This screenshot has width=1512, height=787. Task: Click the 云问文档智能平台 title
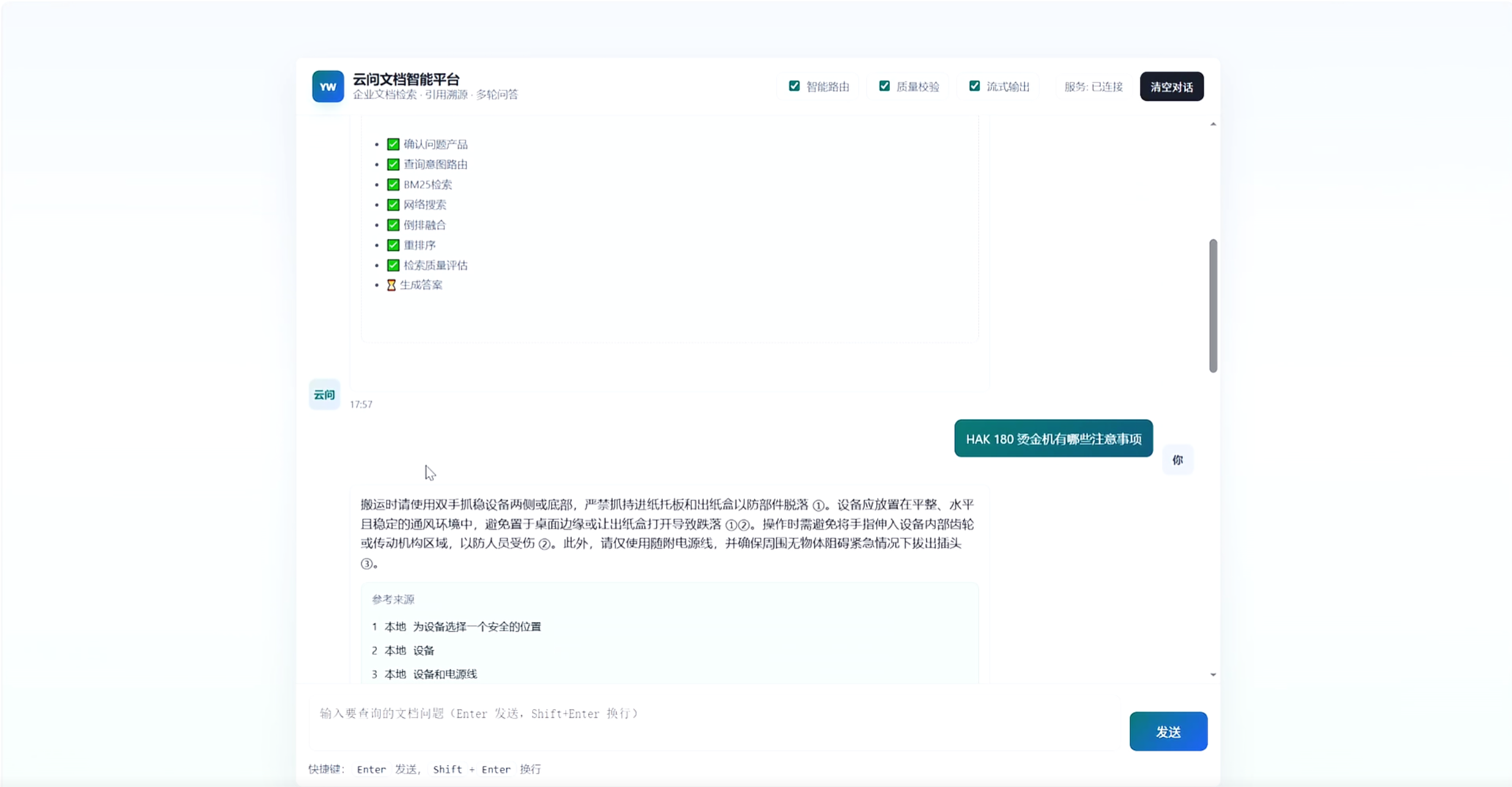pos(406,80)
